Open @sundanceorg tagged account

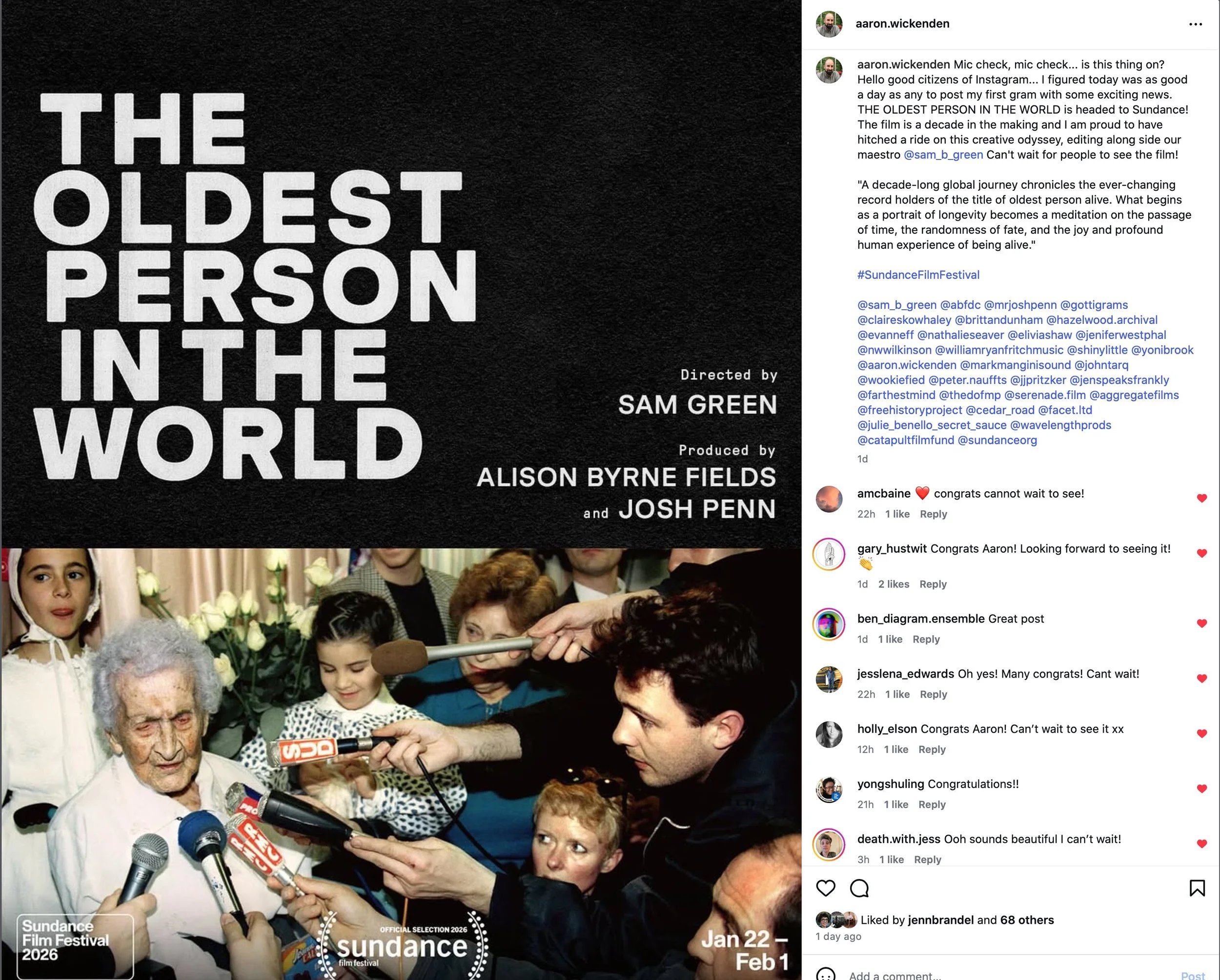click(997, 440)
